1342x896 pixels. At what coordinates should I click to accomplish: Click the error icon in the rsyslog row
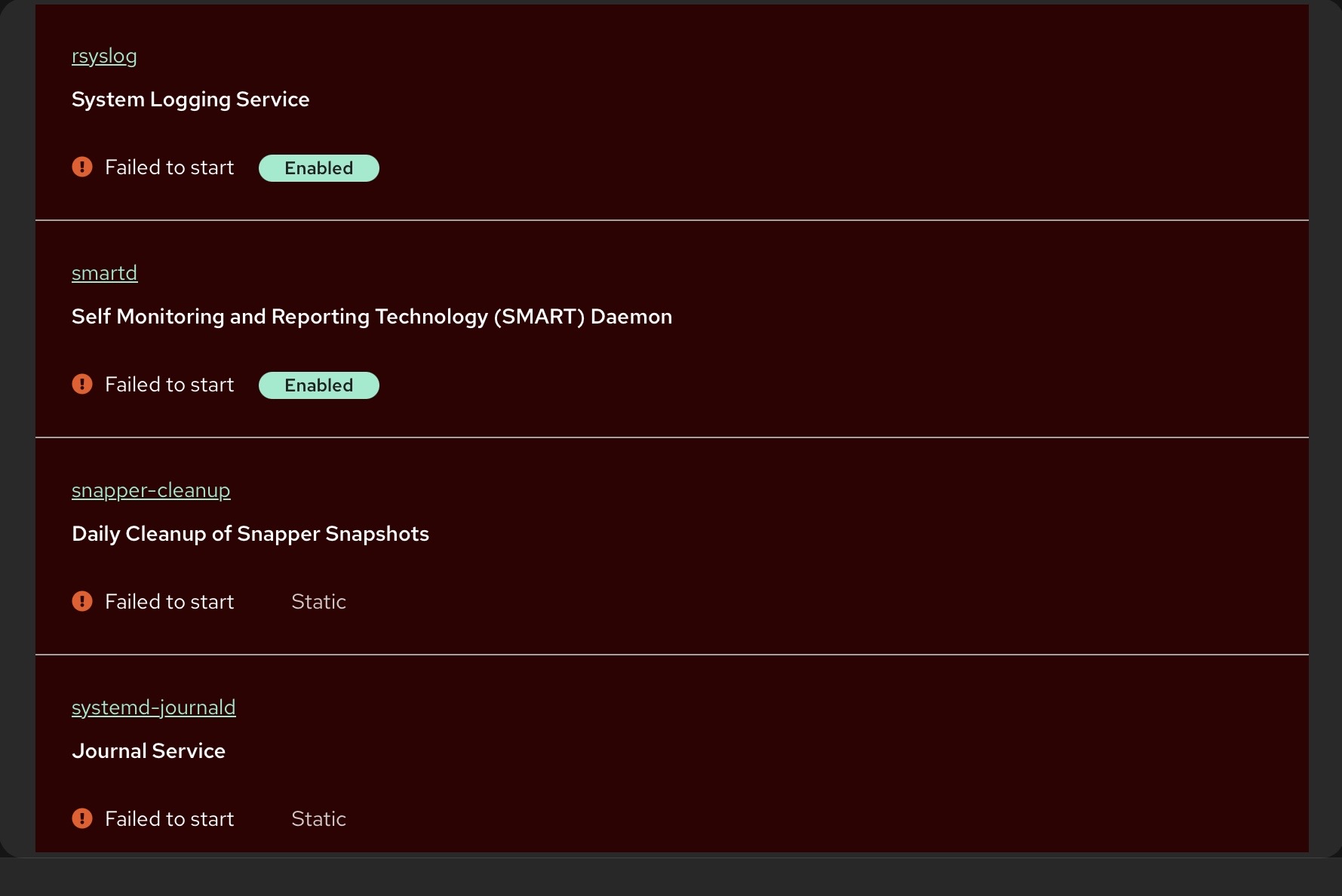coord(82,167)
